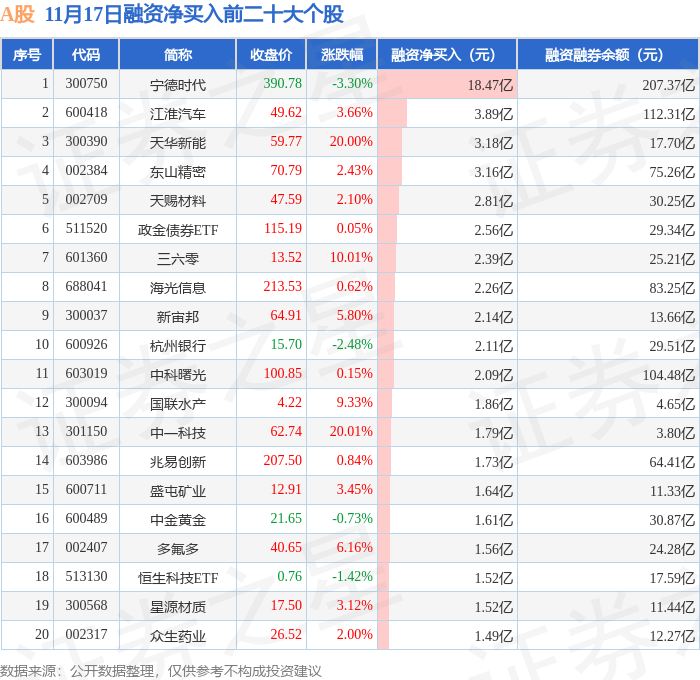This screenshot has height=680, width=700.
Task: Click the 104.48亿 balance value
Action: coord(669,375)
